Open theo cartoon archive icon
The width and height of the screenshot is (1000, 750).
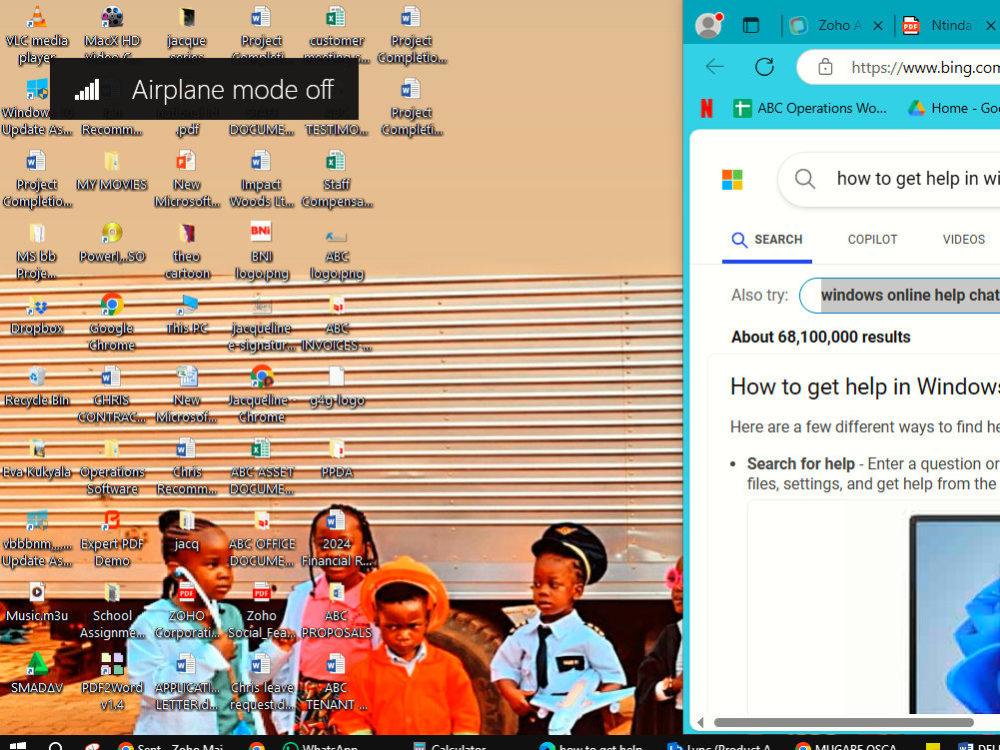point(186,251)
